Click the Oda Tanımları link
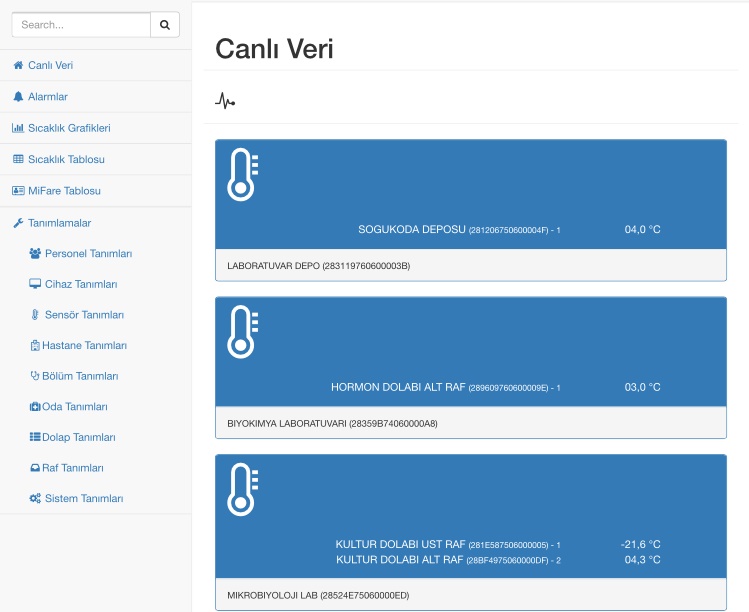Image resolution: width=749 pixels, height=612 pixels. point(74,407)
